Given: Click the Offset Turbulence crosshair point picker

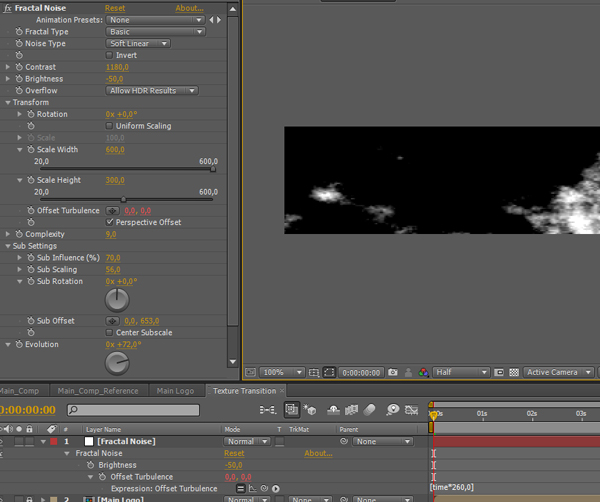Looking at the screenshot, I should [112, 211].
